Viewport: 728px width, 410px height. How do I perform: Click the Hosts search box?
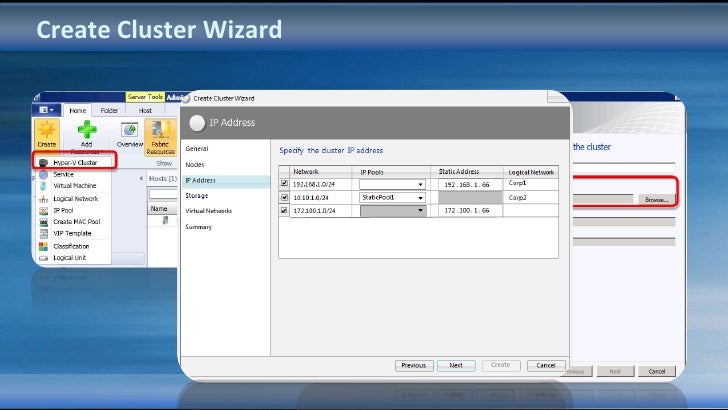tap(163, 193)
